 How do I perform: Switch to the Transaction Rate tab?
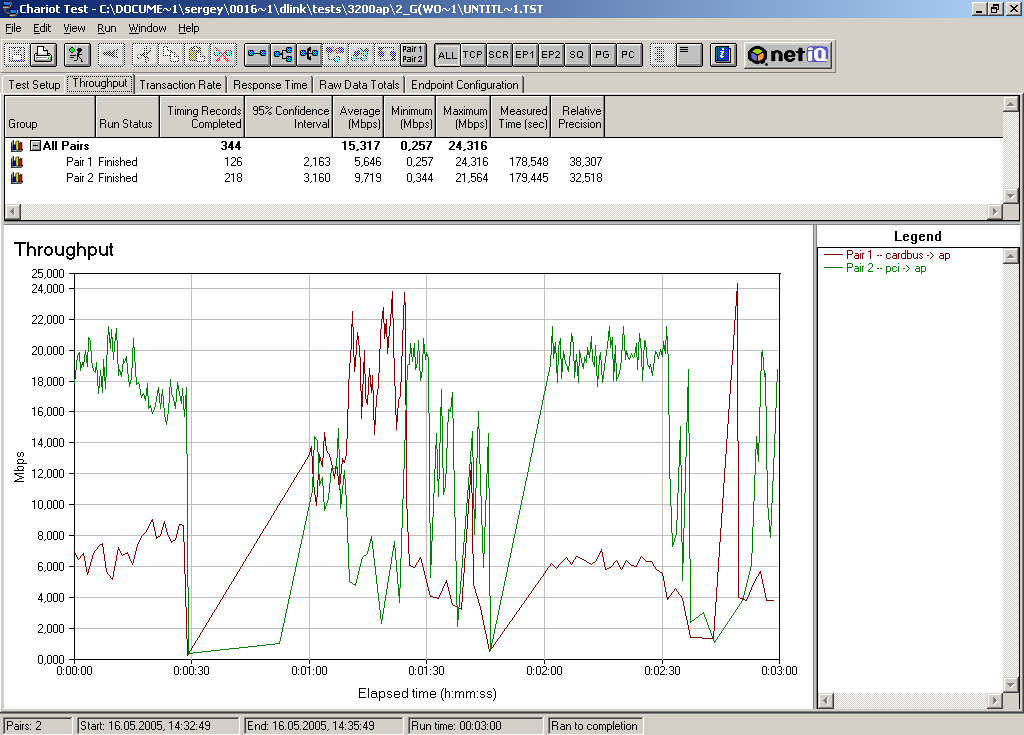pyautogui.click(x=180, y=85)
